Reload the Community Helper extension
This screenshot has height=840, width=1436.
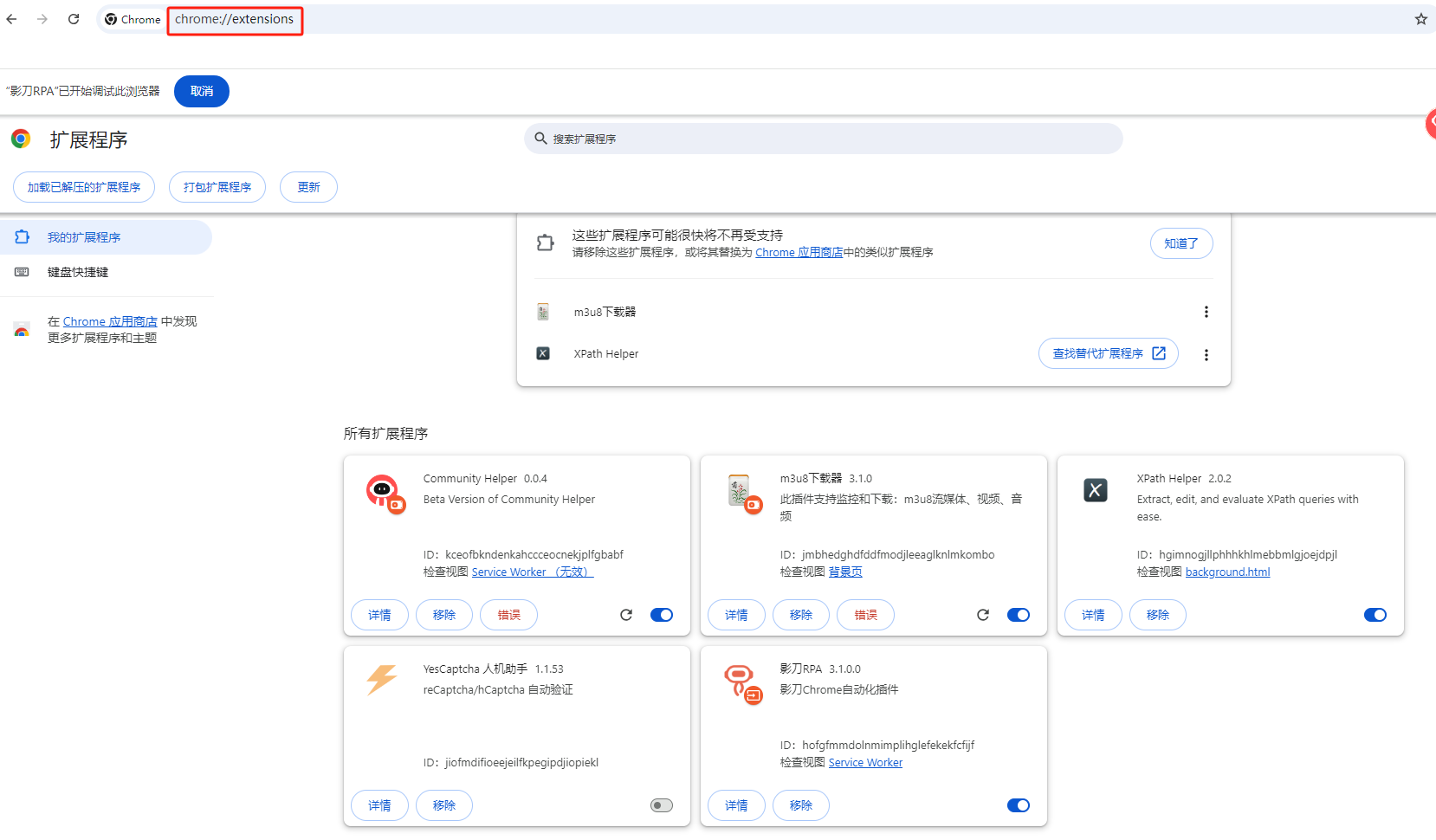[626, 615]
